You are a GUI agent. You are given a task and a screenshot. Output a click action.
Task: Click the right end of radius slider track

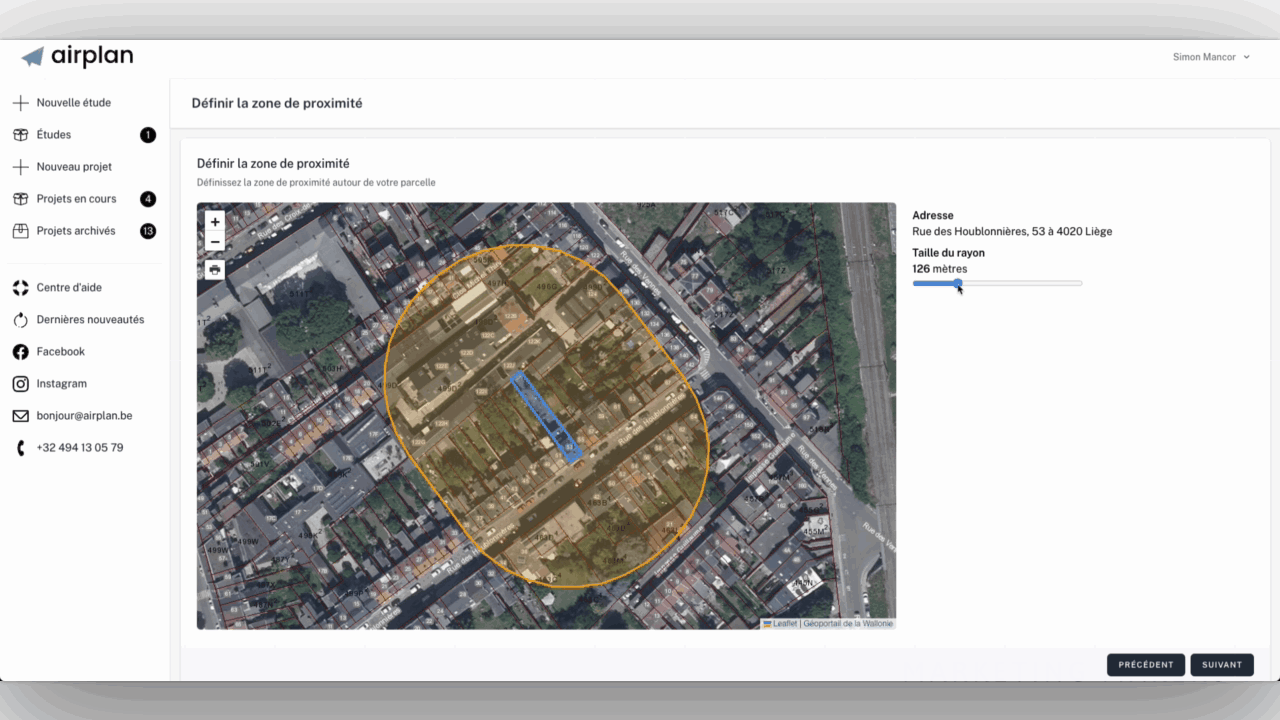pyautogui.click(x=1080, y=283)
